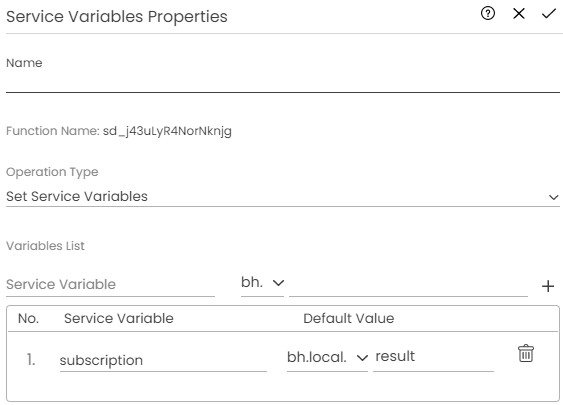
Task: Edit the subscription variable name field
Action: pos(163,360)
